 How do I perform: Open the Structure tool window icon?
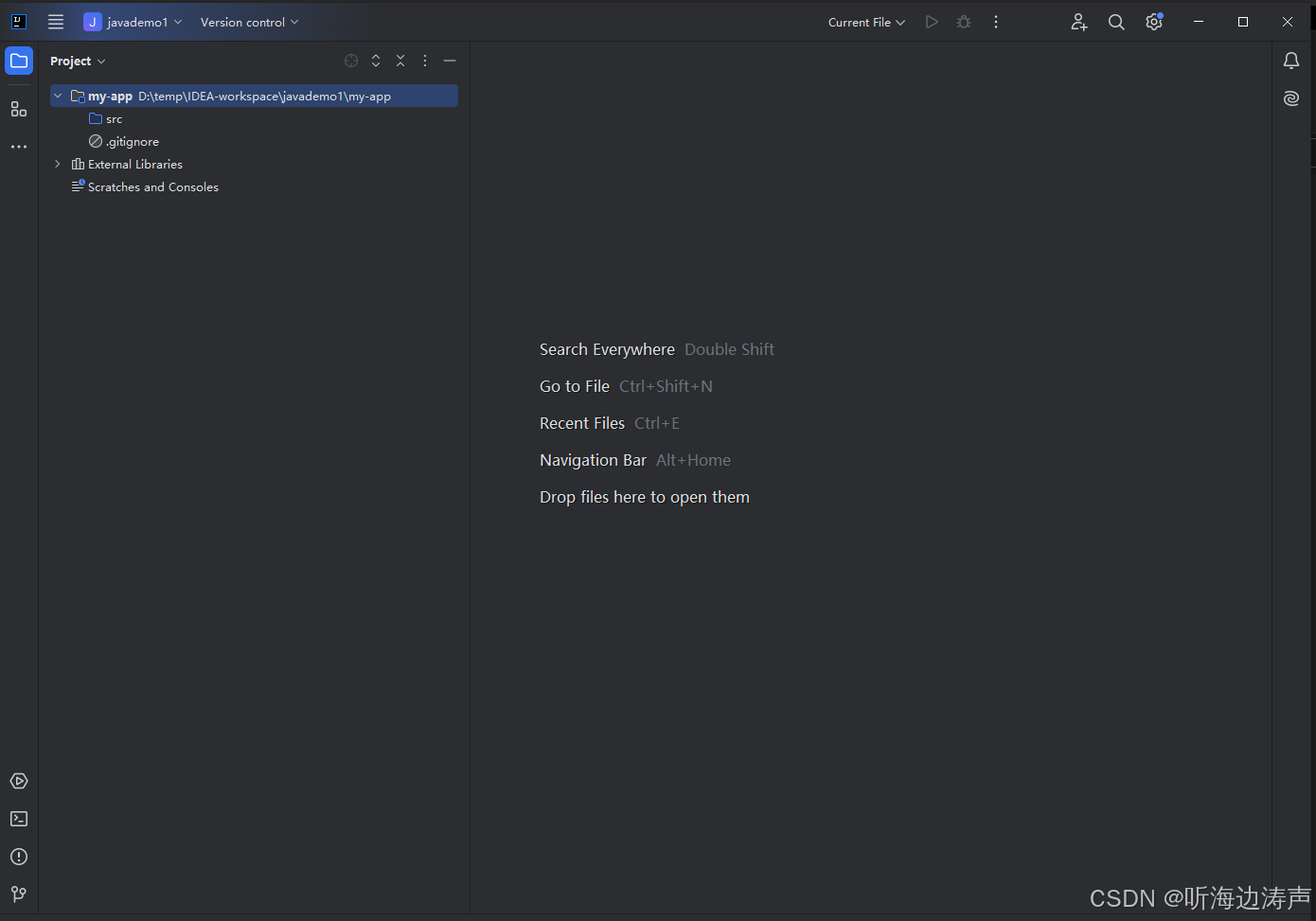[x=19, y=109]
